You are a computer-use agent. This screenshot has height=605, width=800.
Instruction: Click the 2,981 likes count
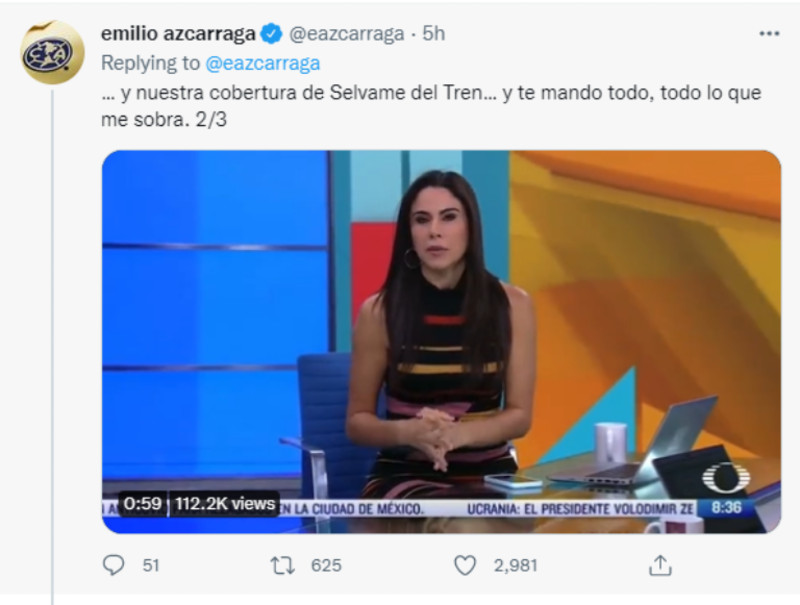(515, 565)
